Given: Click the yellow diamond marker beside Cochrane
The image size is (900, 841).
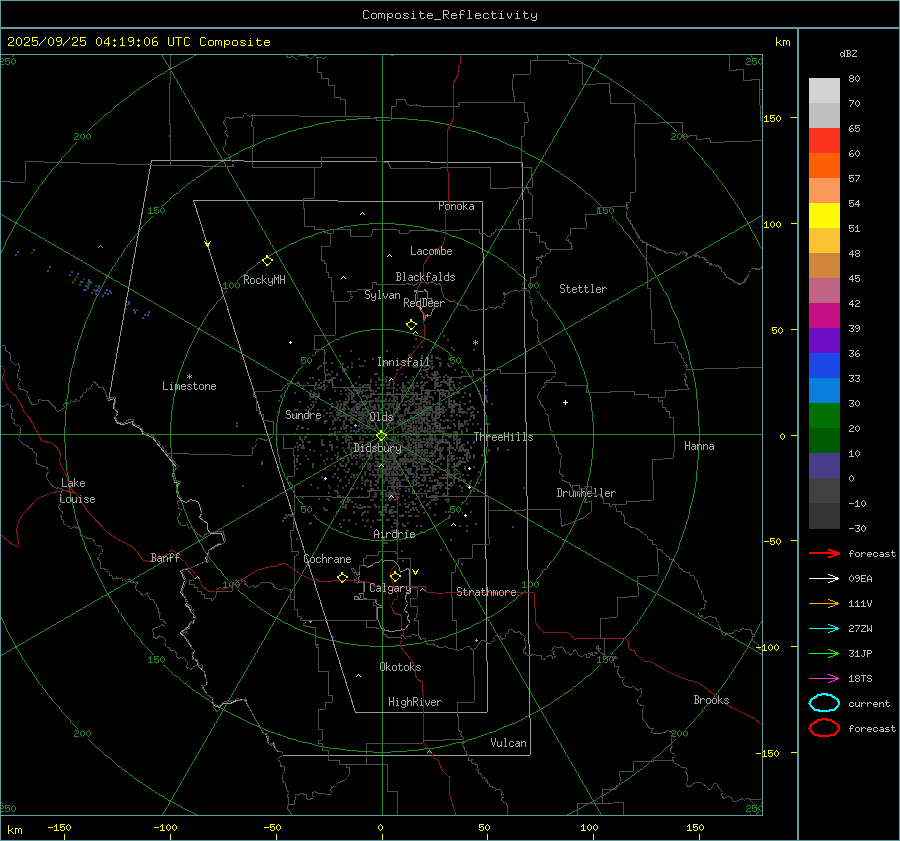Looking at the screenshot, I should [x=342, y=578].
